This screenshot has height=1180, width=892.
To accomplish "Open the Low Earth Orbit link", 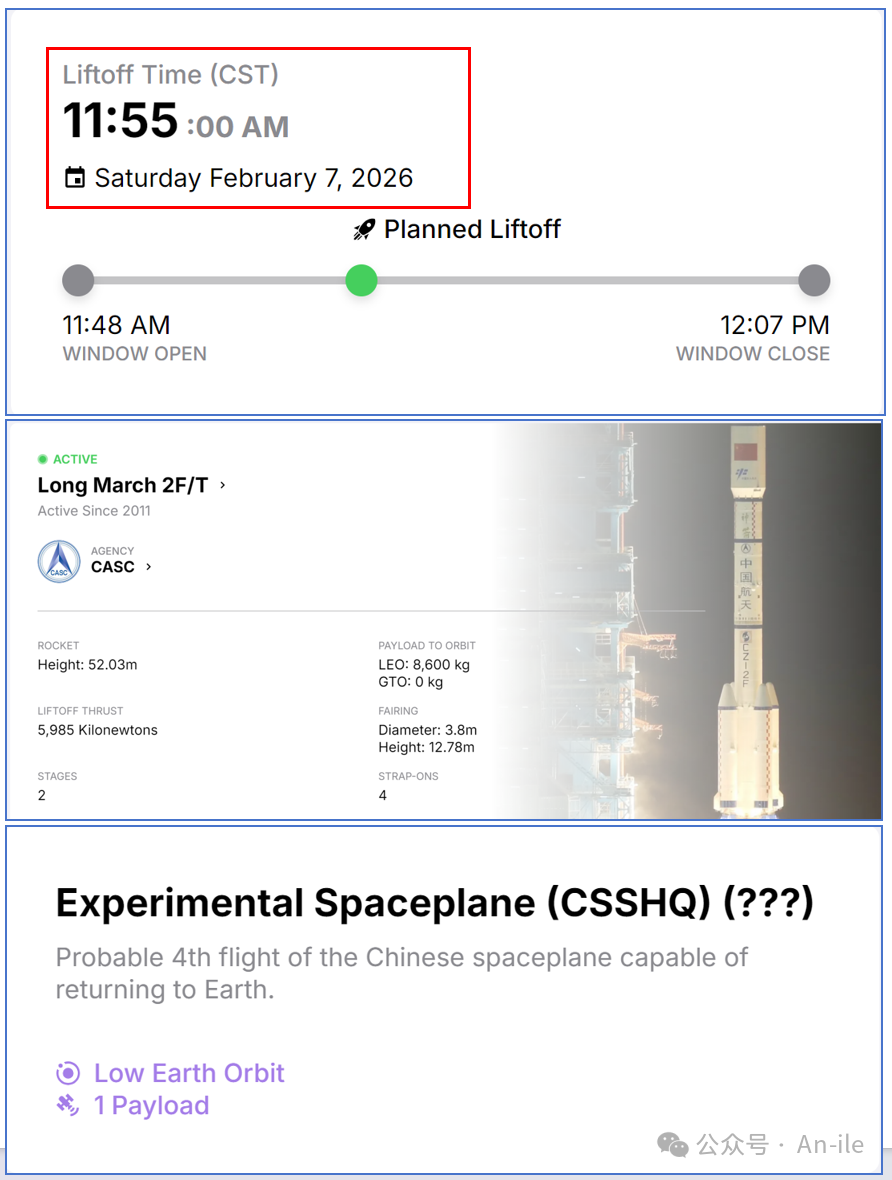I will pos(189,1074).
